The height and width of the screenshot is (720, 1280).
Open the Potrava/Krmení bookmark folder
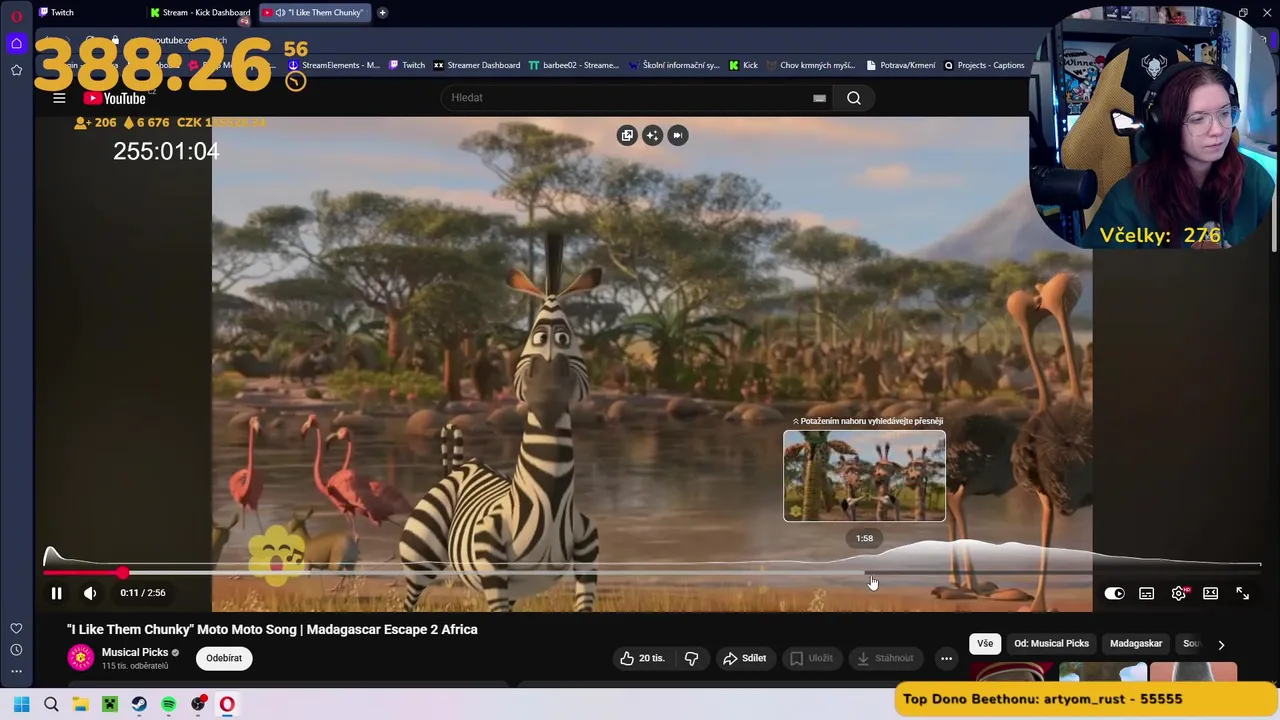[x=901, y=65]
